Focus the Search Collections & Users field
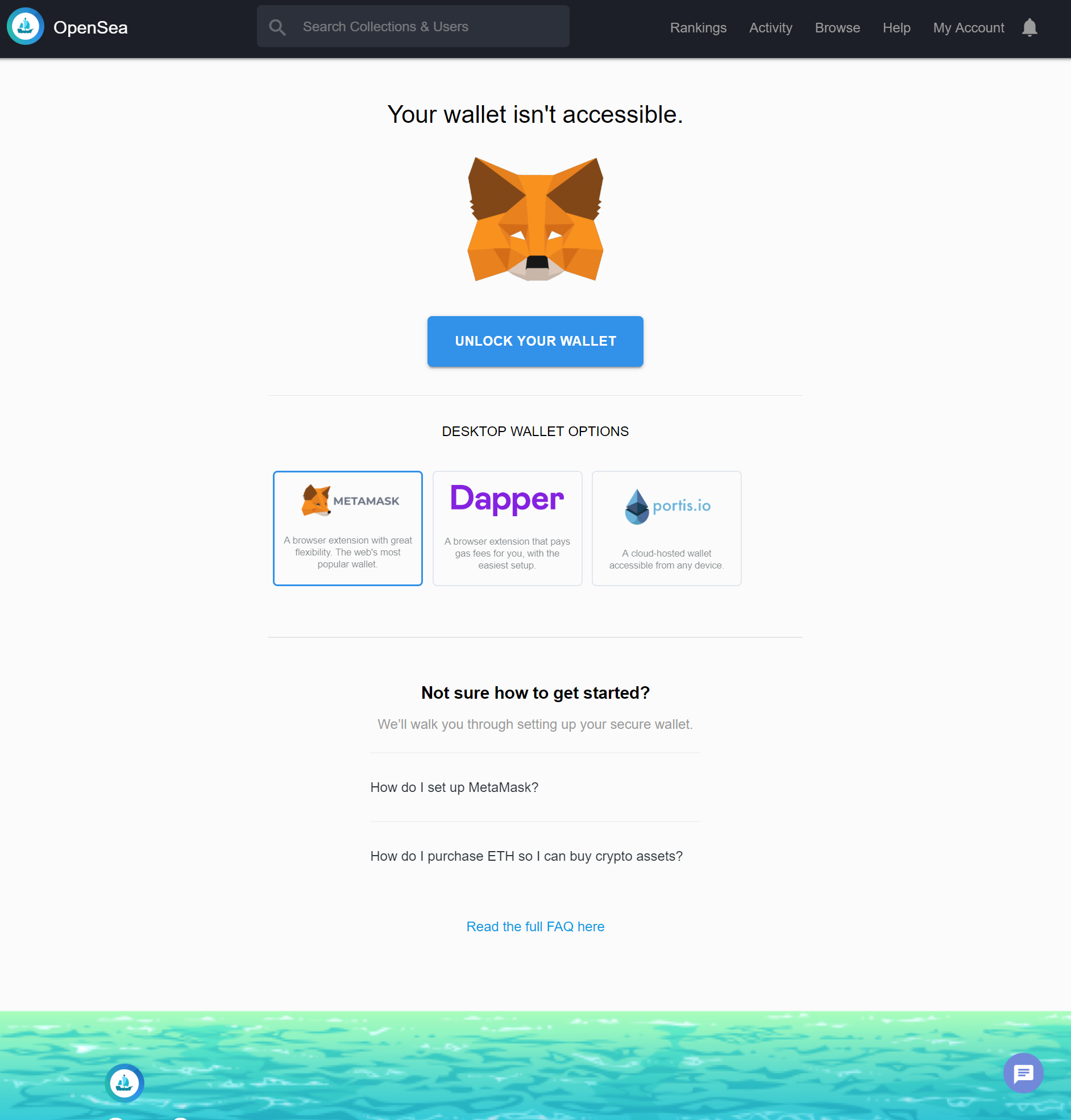This screenshot has width=1071, height=1120. 413,27
